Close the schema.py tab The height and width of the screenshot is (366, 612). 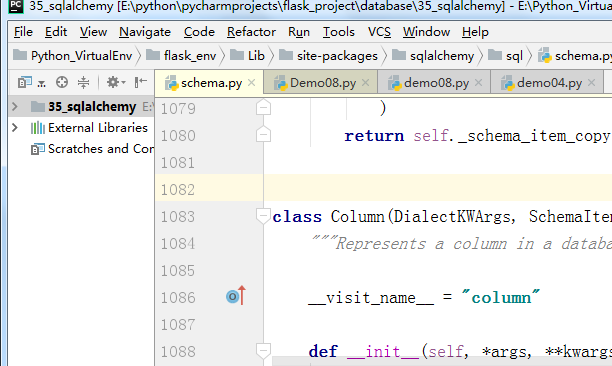252,82
